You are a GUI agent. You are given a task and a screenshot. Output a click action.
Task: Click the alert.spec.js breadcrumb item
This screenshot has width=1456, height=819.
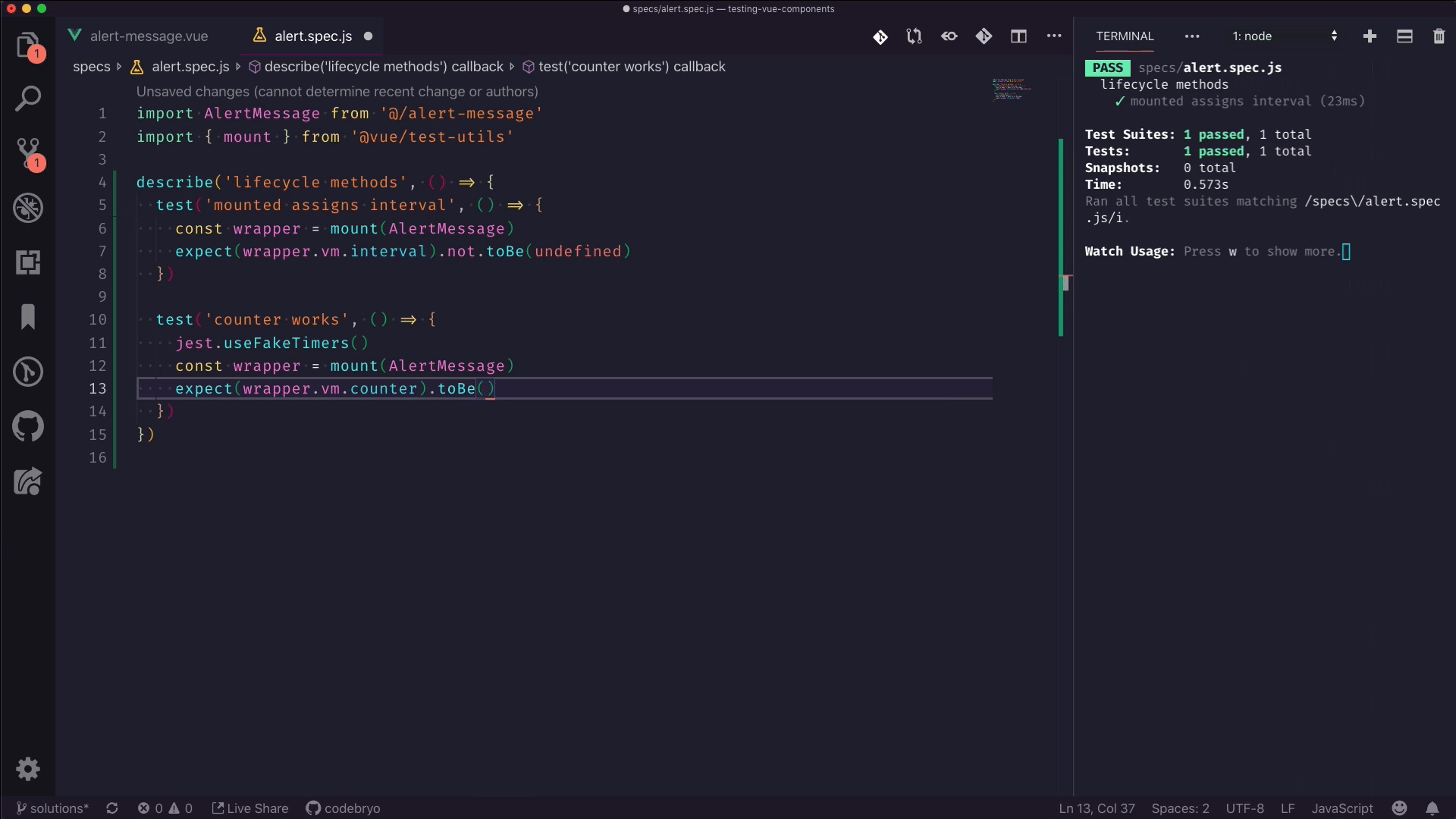(190, 67)
